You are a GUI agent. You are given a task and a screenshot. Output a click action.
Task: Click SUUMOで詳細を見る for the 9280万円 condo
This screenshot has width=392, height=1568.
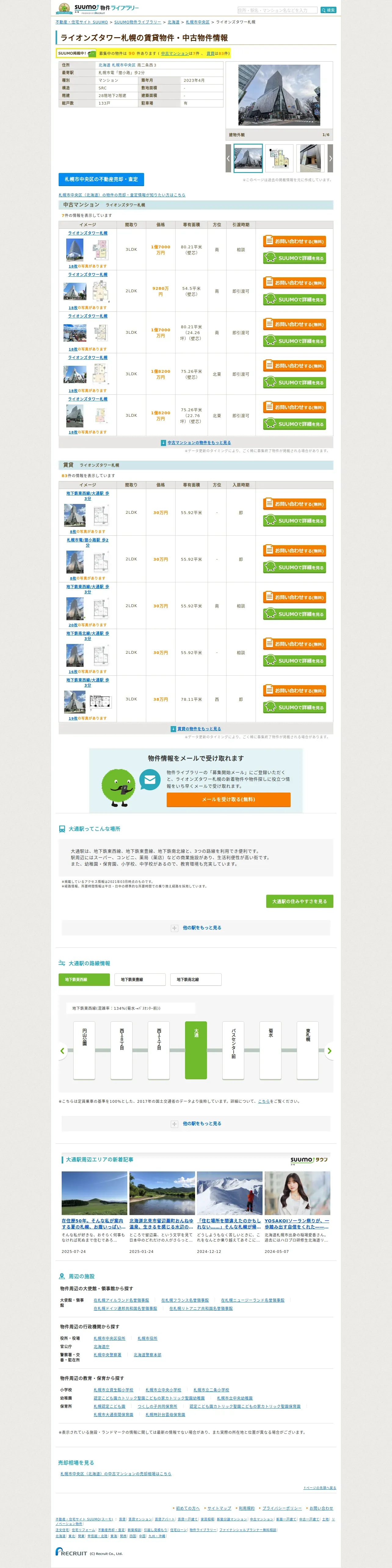pos(294,300)
